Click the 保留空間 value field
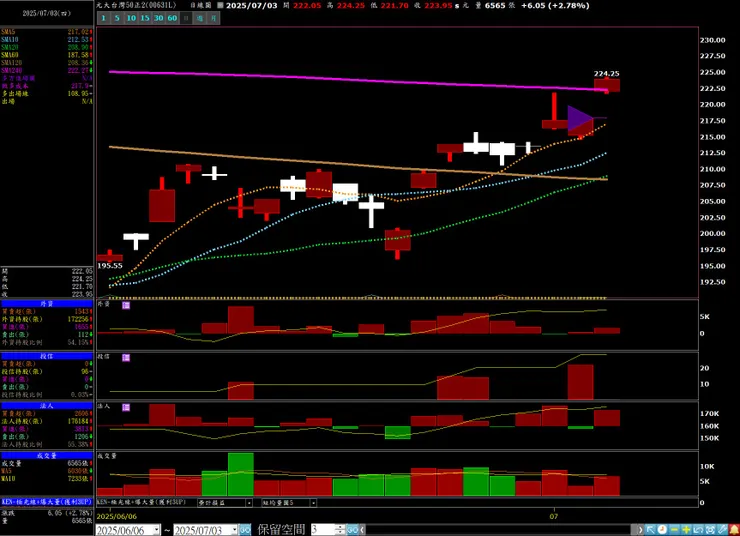Image resolution: width=740 pixels, height=536 pixels. pyautogui.click(x=323, y=530)
